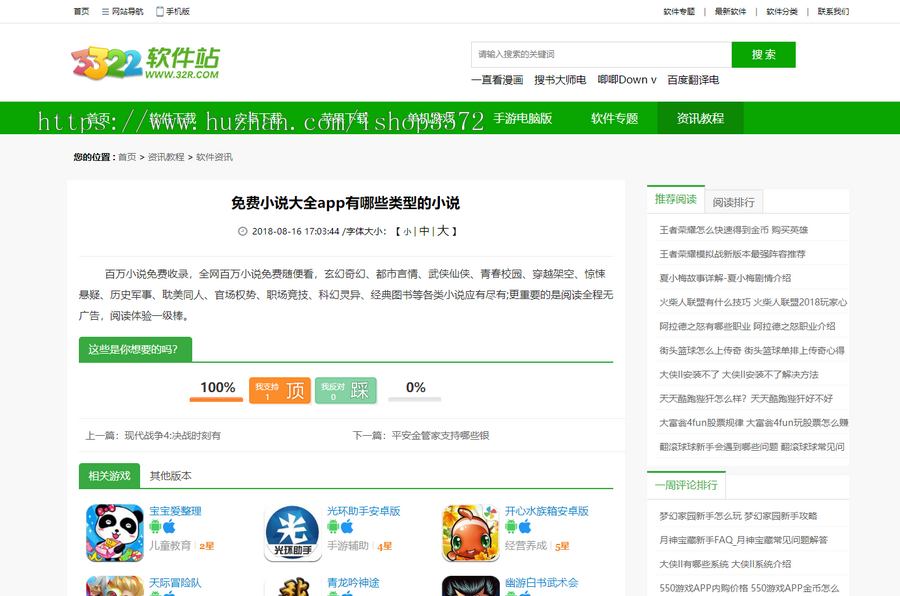
Task: Switch to 推荐阅读 tab
Action: pos(676,199)
